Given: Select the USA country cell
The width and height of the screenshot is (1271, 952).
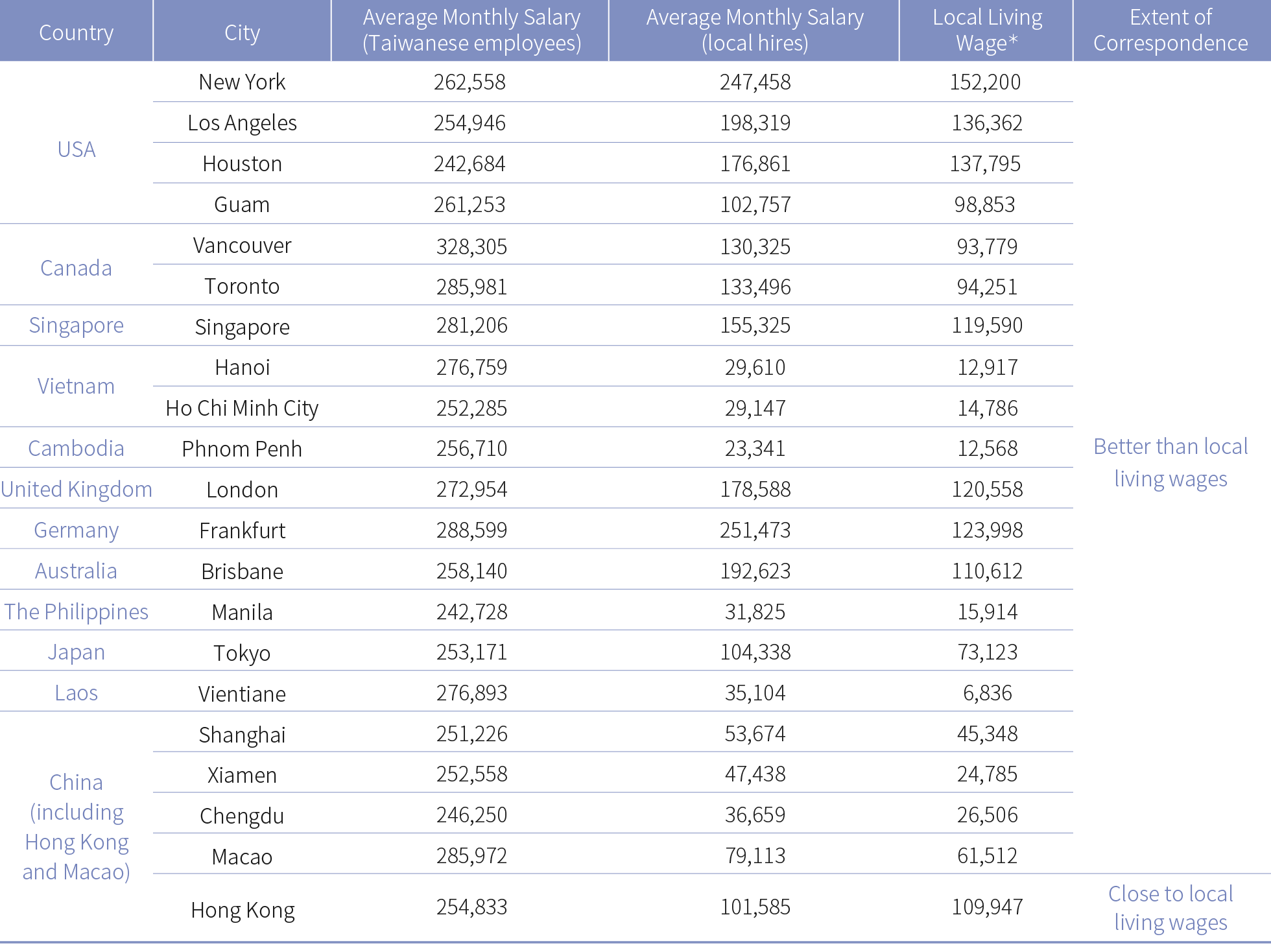Looking at the screenshot, I should (77, 149).
